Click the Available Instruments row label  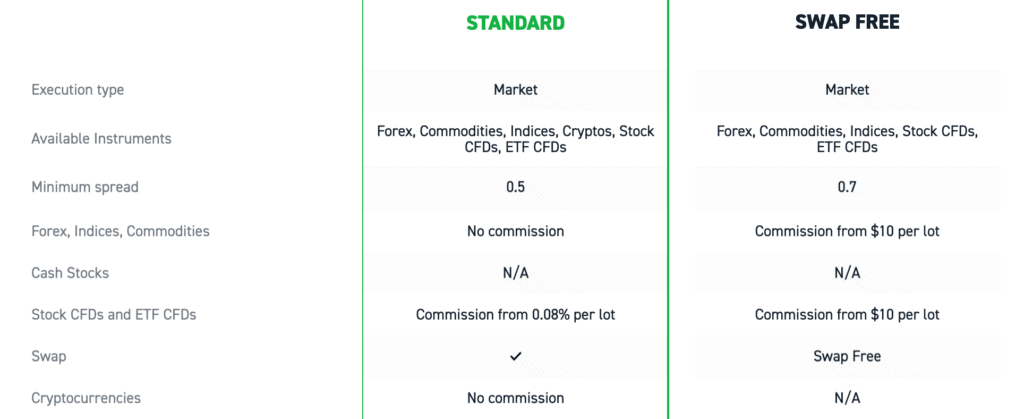(x=101, y=139)
